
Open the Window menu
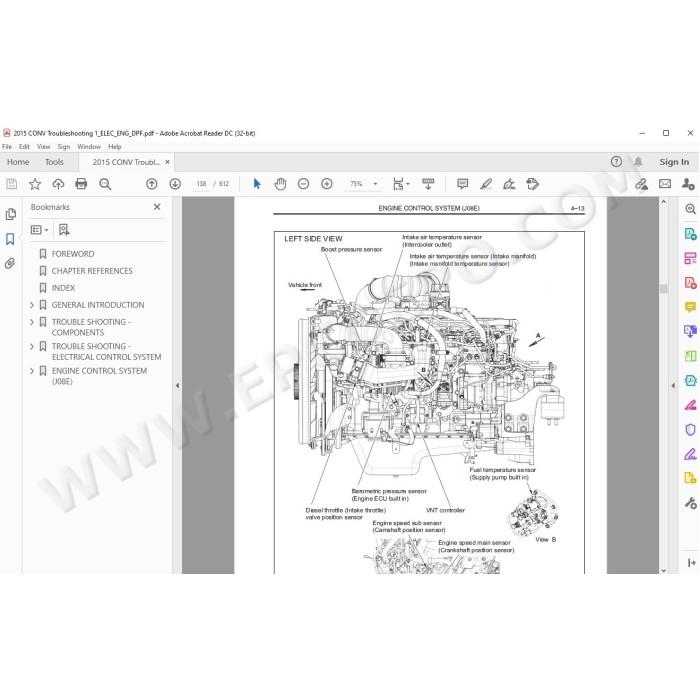tap(89, 146)
